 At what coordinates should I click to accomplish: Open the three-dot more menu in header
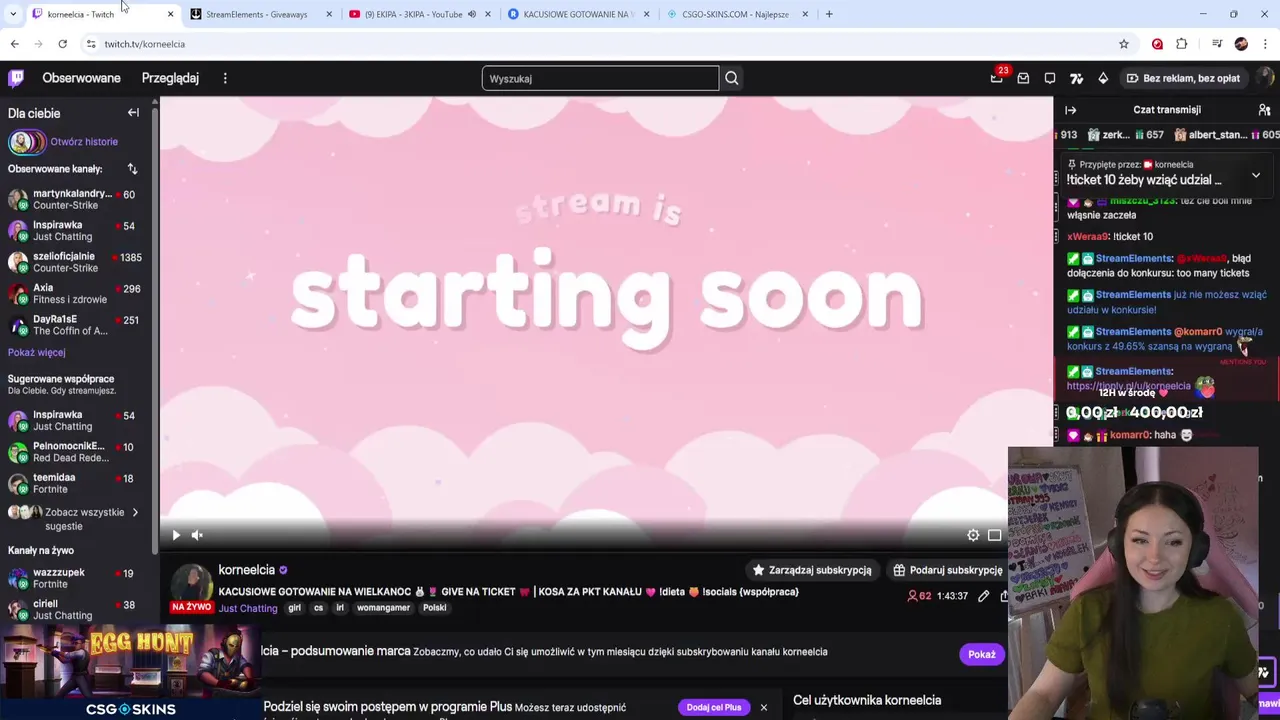tap(225, 78)
